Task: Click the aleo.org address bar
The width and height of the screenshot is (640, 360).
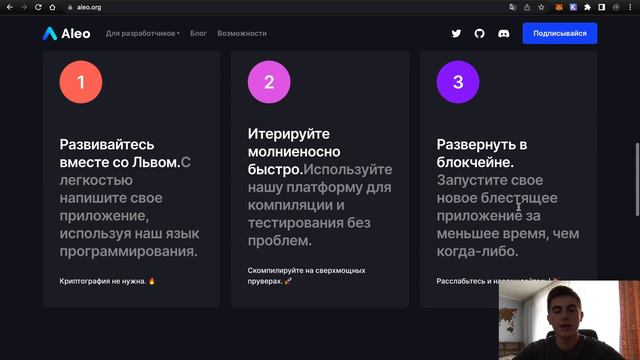Action: [x=286, y=7]
